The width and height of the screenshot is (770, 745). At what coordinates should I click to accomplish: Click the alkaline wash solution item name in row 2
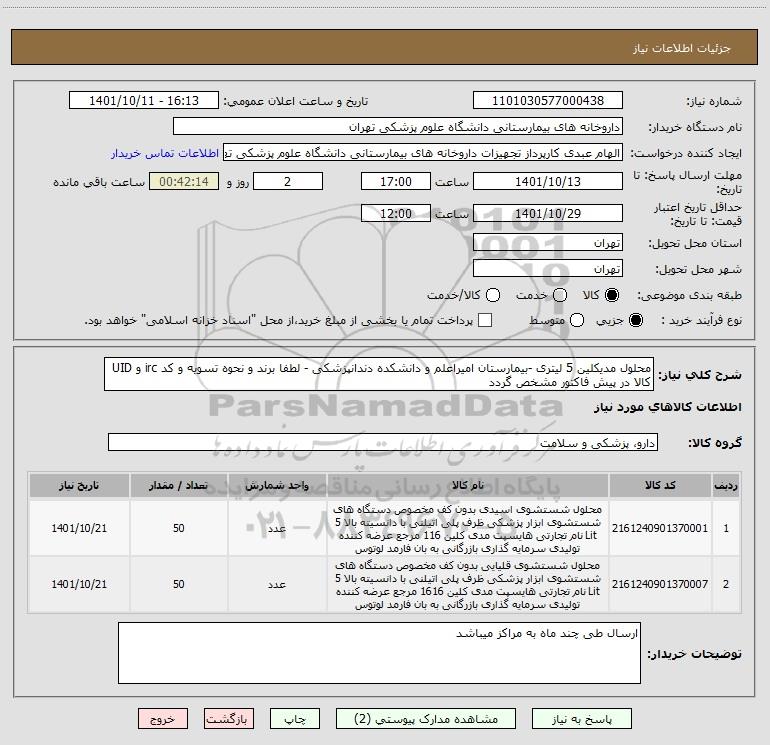[468, 584]
